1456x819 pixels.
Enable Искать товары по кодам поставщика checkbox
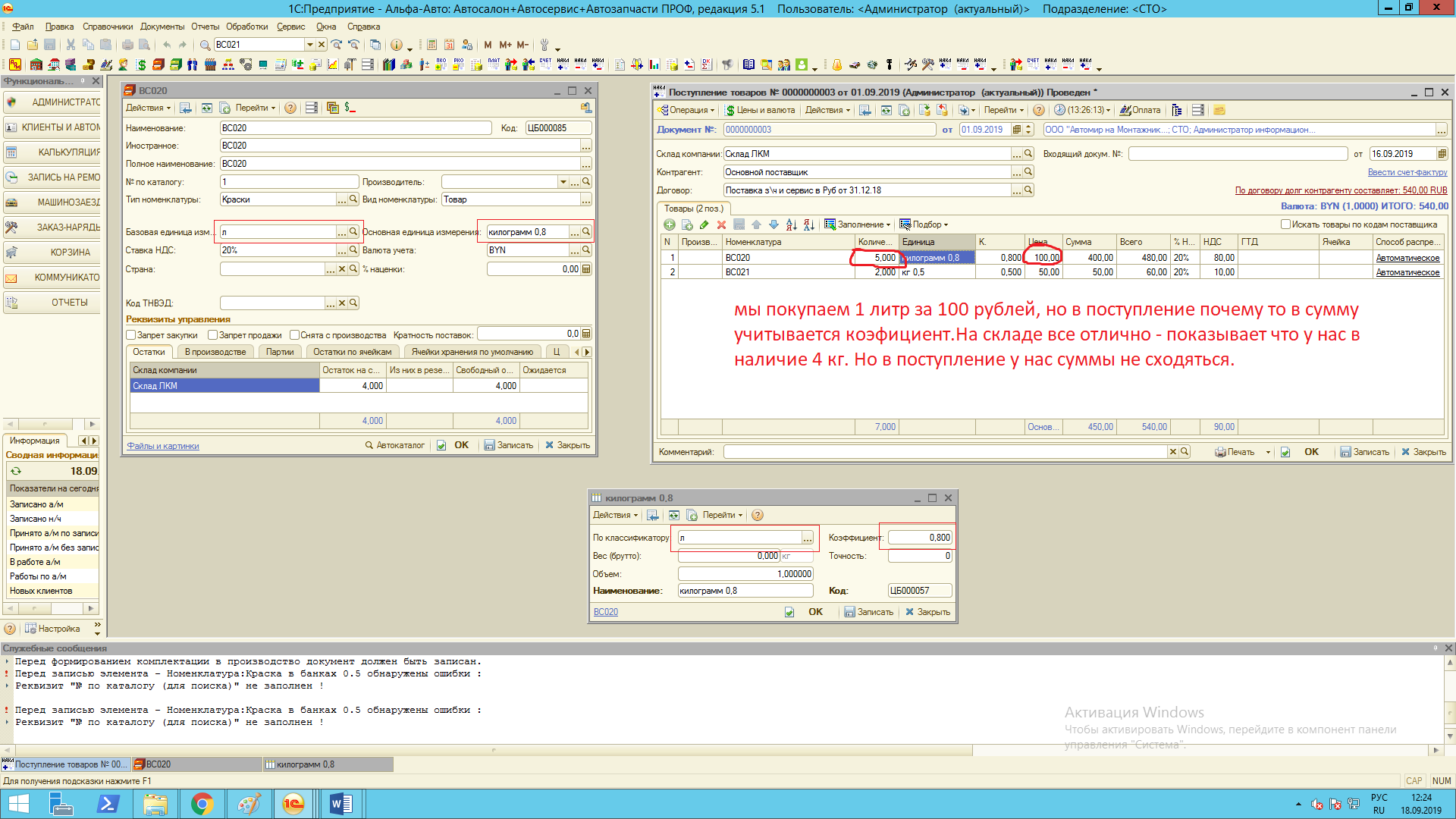coord(1285,224)
